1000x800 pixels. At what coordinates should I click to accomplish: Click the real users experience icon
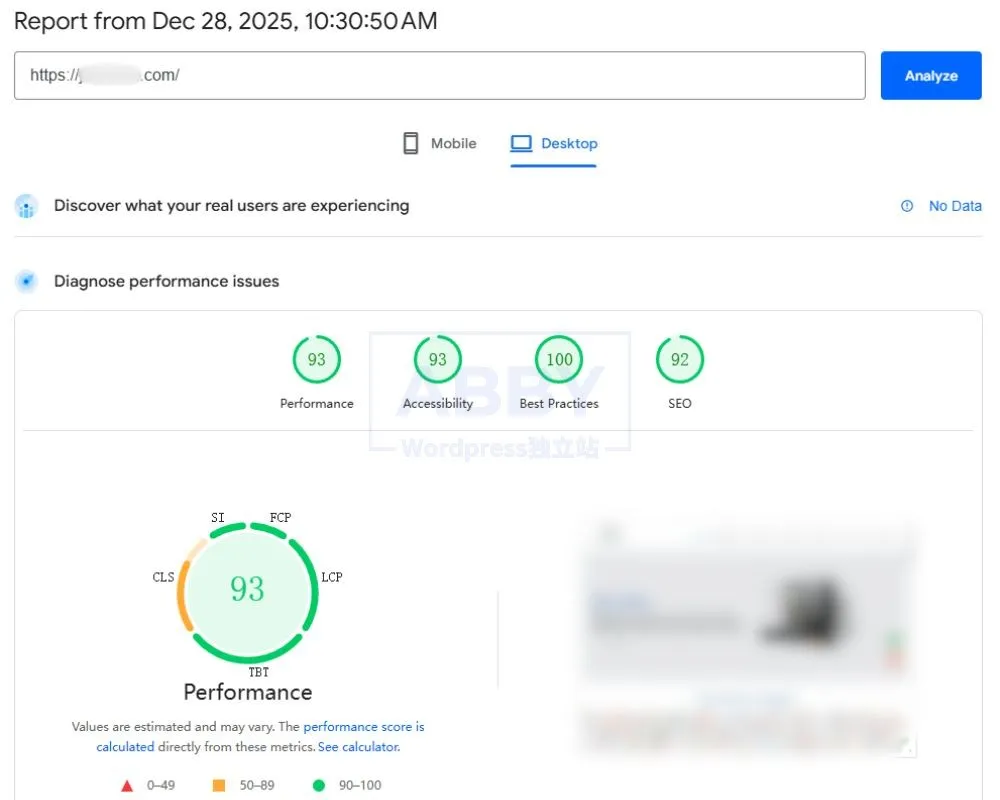[x=27, y=206]
